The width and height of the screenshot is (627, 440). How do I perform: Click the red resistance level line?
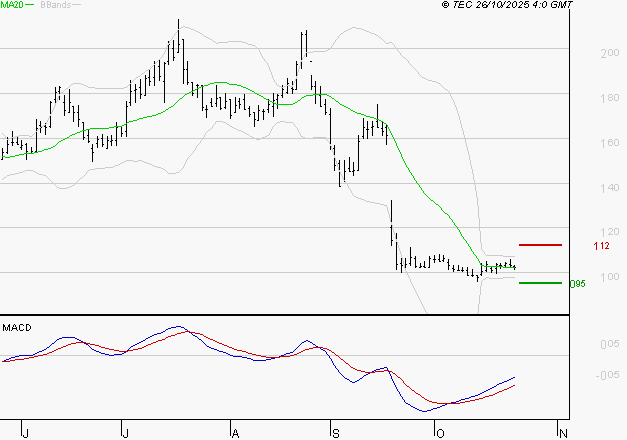click(x=540, y=245)
